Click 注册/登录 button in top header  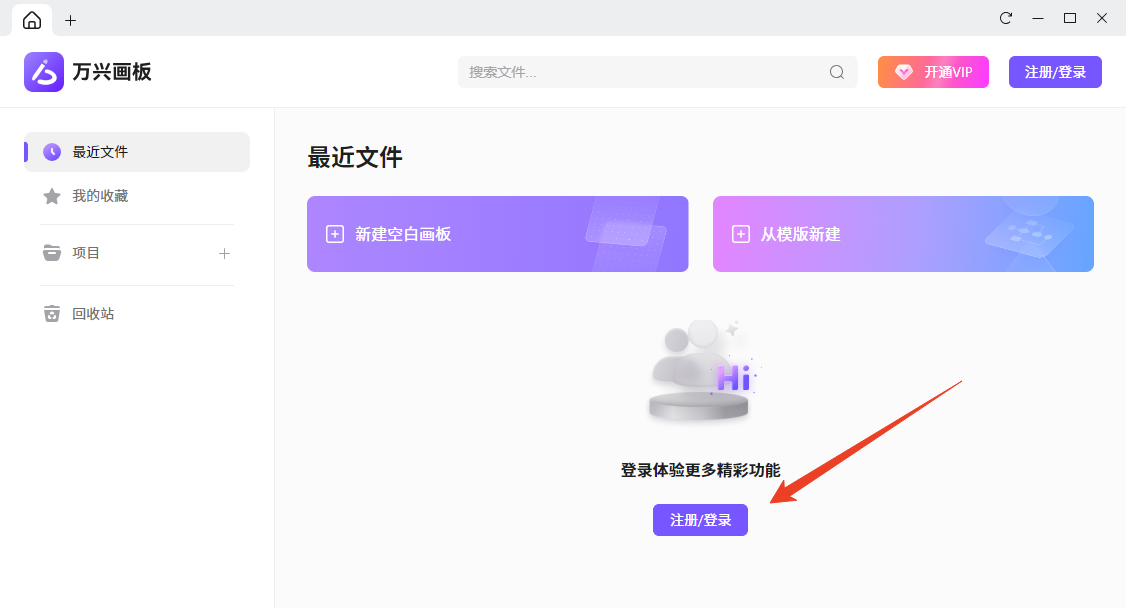[x=1055, y=72]
